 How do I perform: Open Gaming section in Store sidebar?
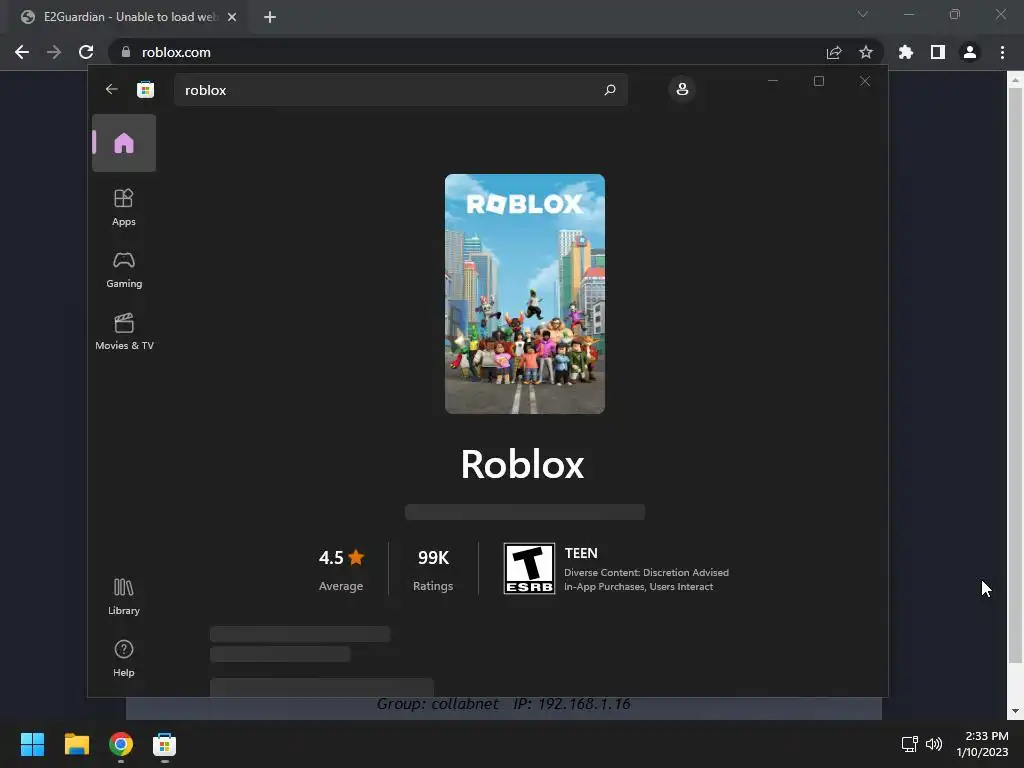coord(124,270)
